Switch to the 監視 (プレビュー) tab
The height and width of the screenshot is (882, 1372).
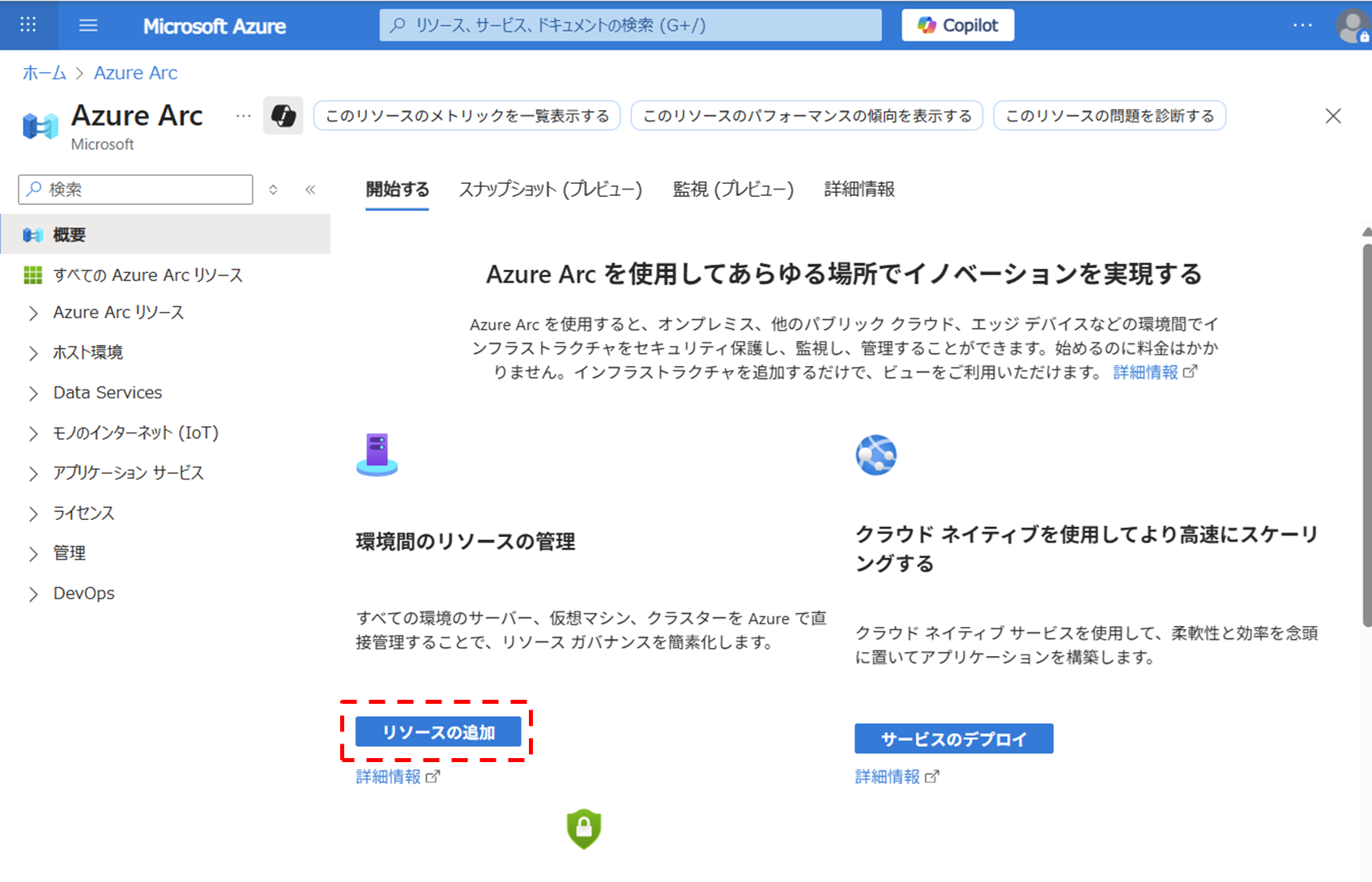[731, 190]
